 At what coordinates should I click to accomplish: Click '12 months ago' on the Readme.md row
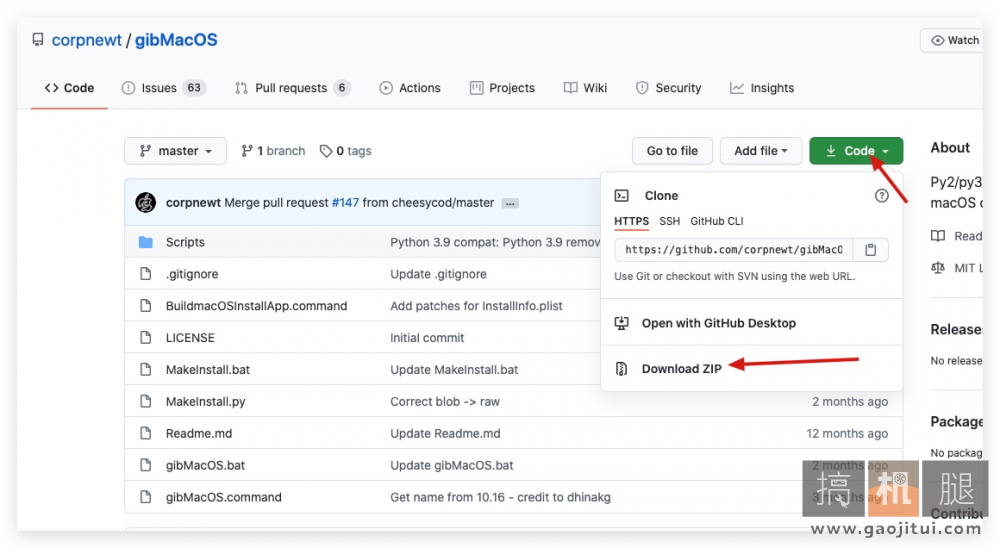pos(847,434)
